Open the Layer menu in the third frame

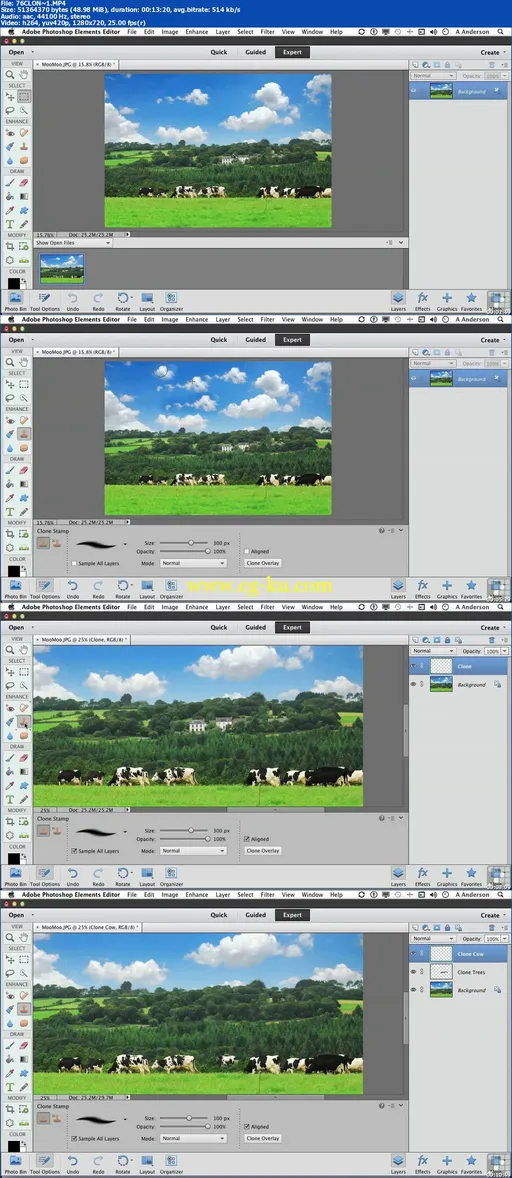tap(223, 607)
